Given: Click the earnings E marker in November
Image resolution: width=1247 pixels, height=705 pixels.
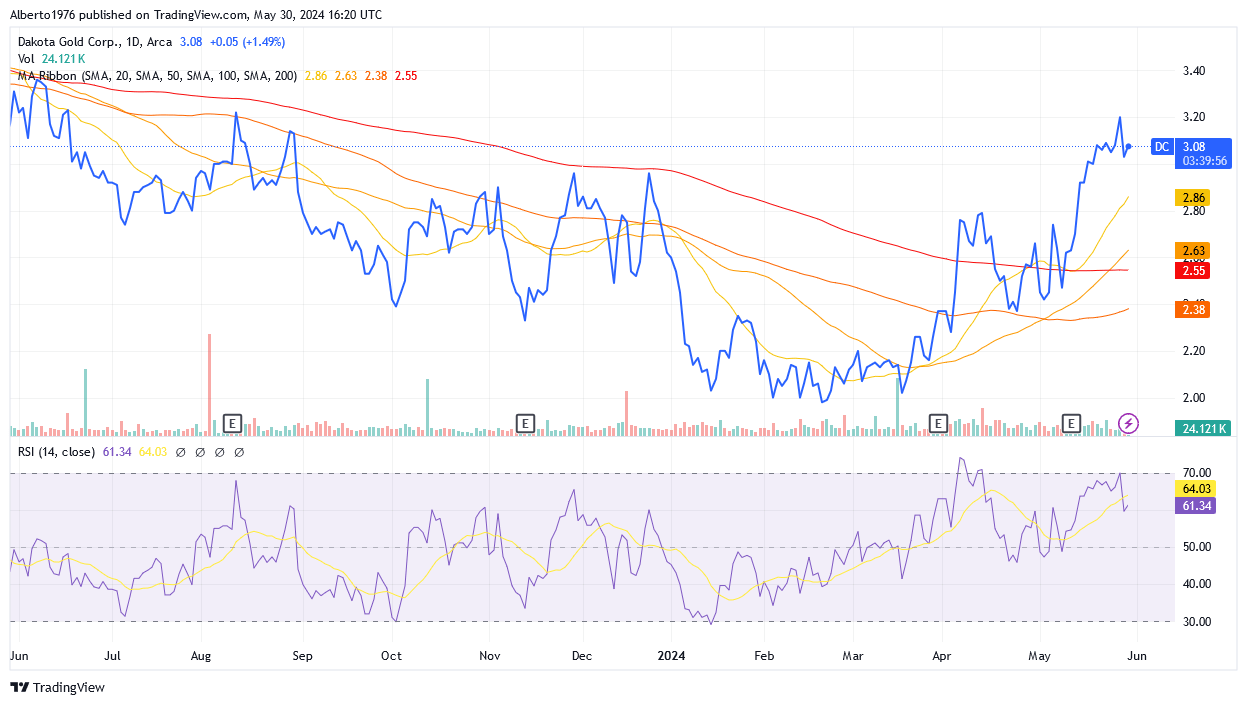Looking at the screenshot, I should (524, 423).
